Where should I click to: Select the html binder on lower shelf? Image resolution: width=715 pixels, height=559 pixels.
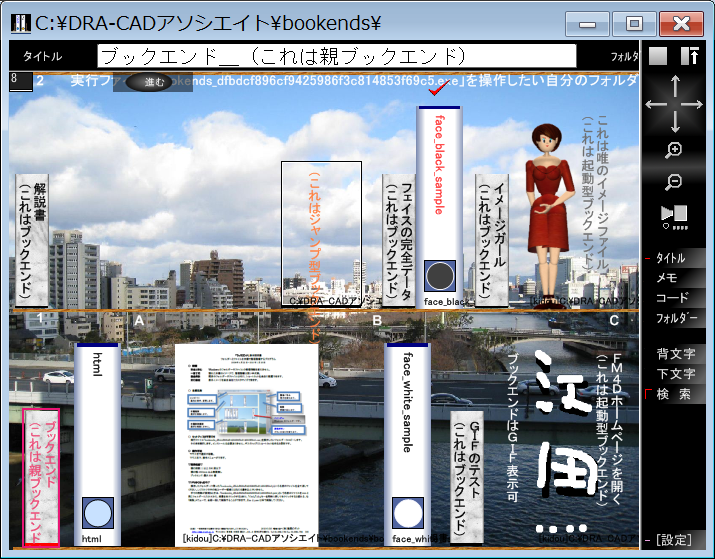[98, 445]
